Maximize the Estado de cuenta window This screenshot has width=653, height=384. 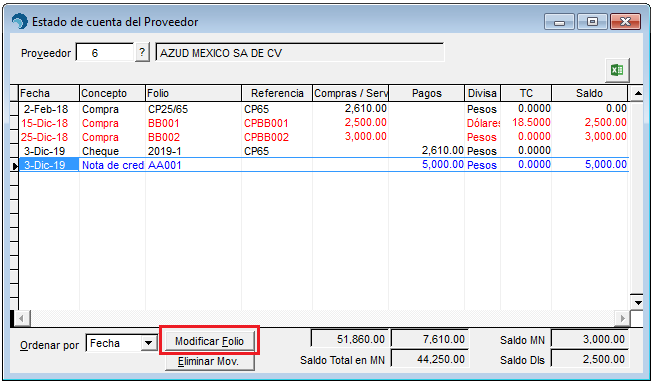pos(592,22)
